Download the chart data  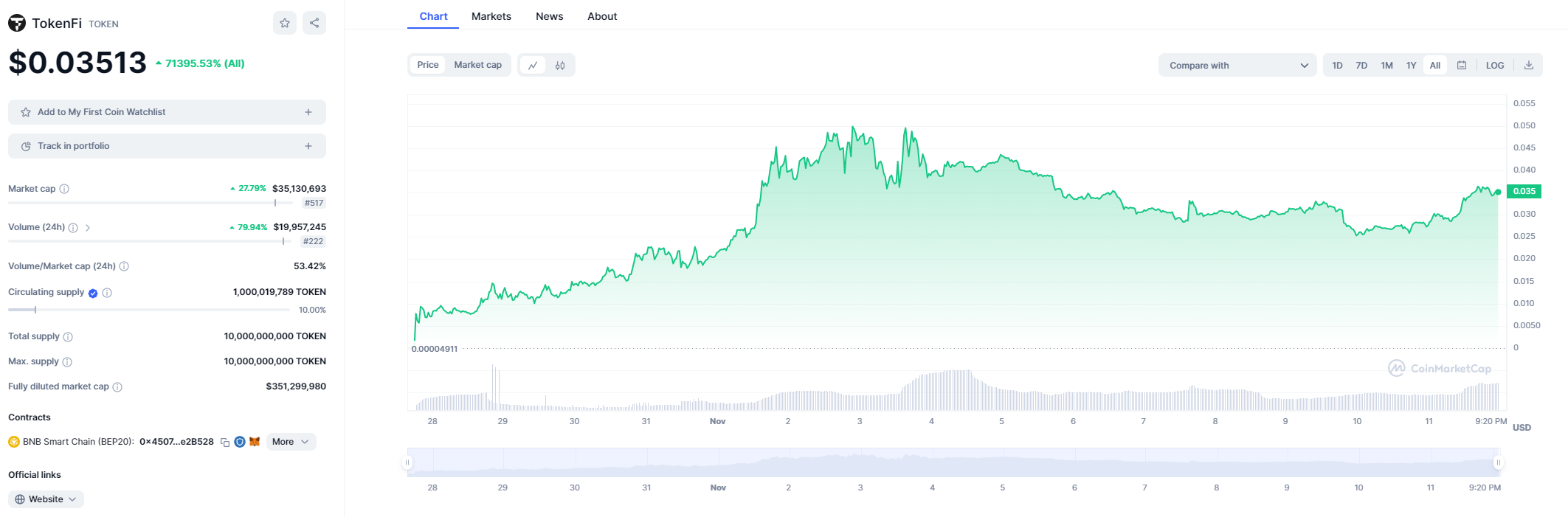coord(1529,66)
